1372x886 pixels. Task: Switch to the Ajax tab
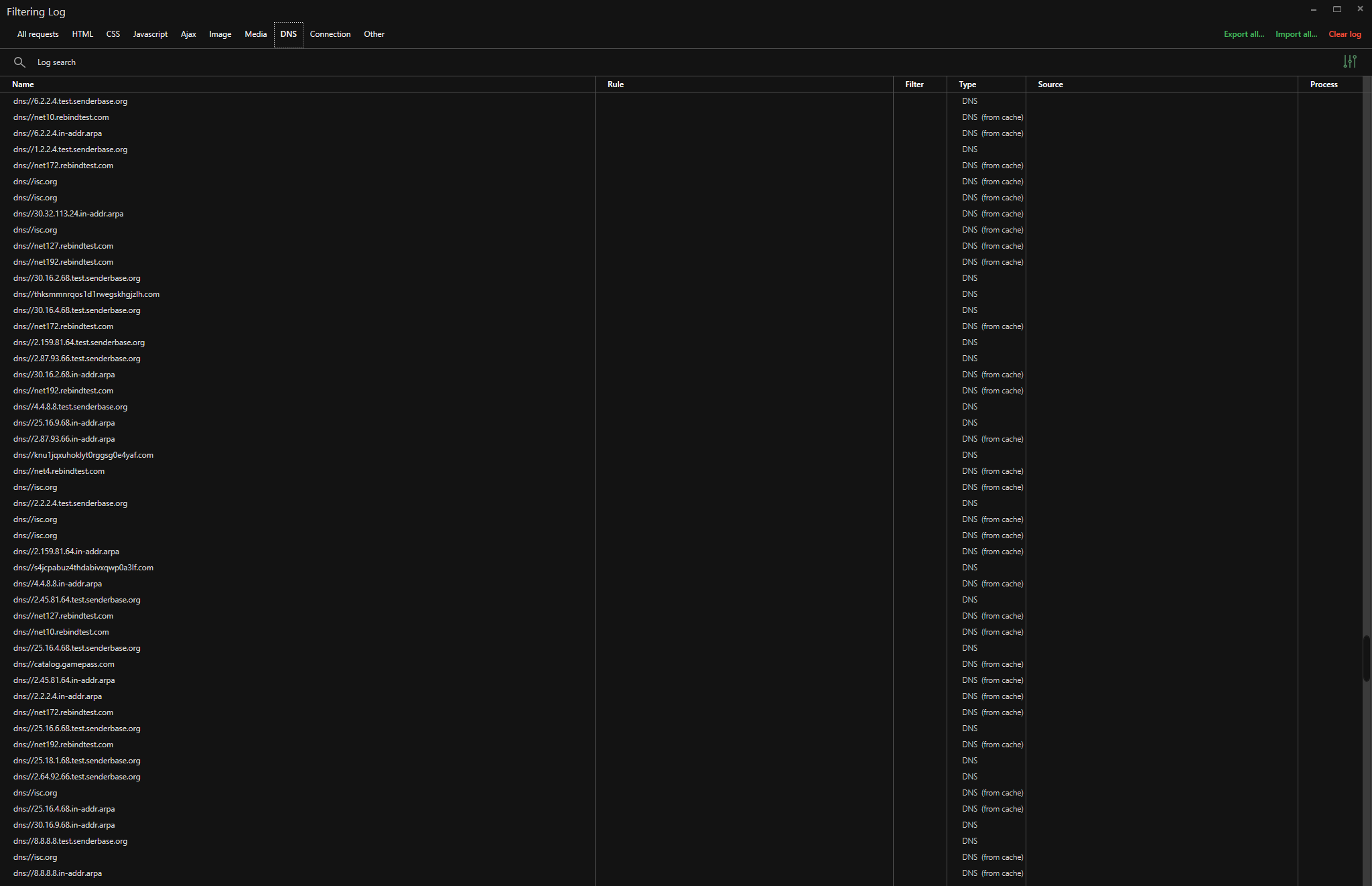[188, 34]
